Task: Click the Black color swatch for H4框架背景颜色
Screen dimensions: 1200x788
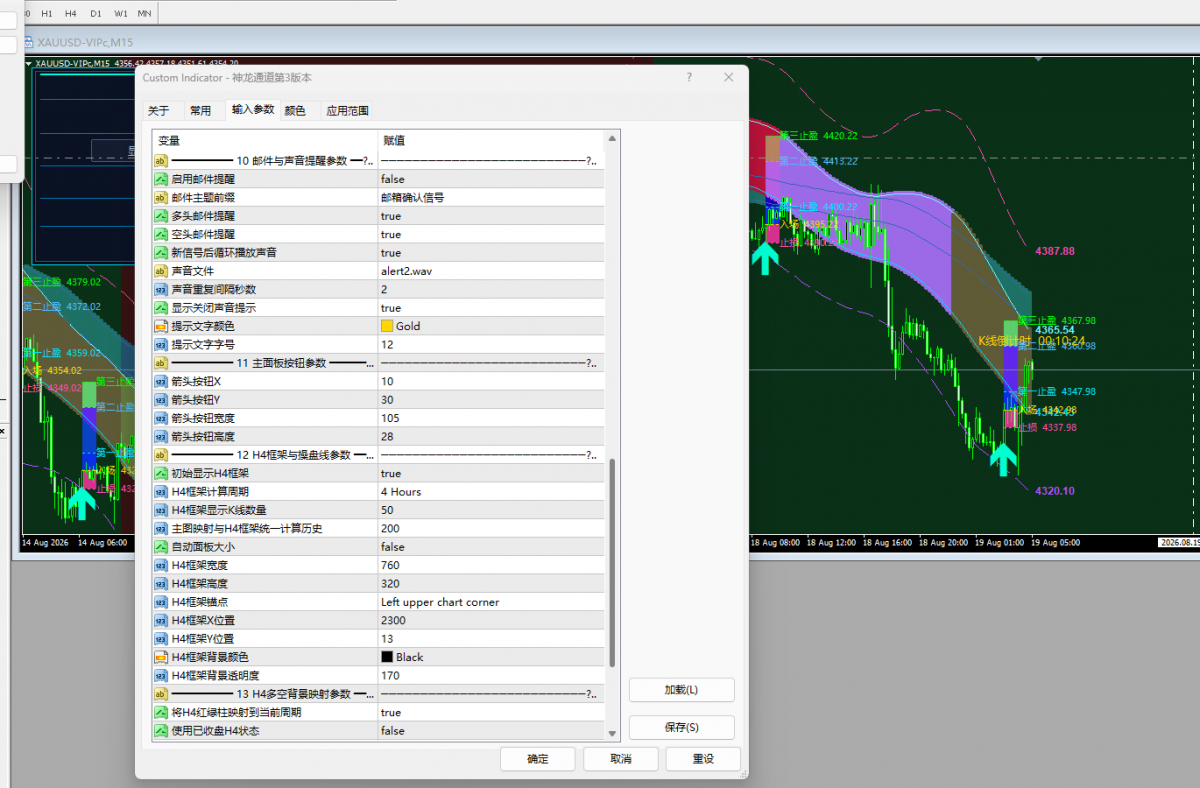Action: [x=387, y=657]
